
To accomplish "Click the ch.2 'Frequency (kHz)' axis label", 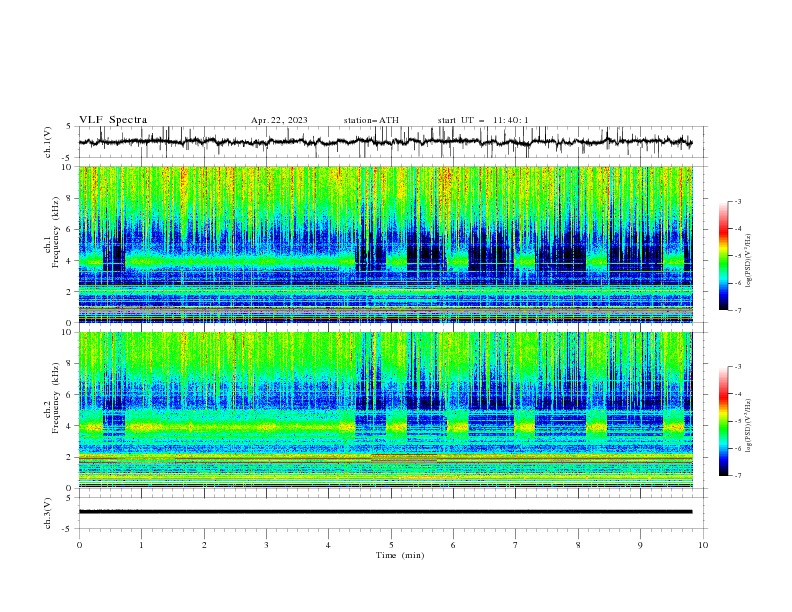I will coord(56,399).
